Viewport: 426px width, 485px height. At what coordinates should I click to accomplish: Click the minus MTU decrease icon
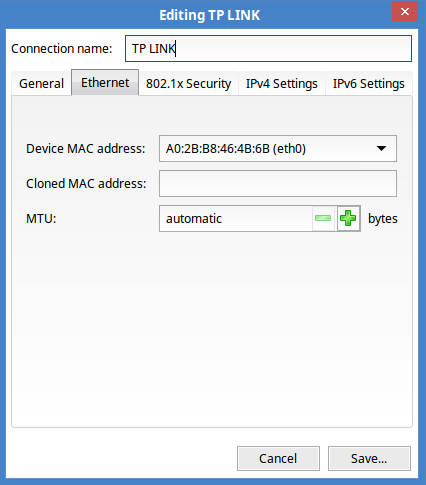pos(323,218)
